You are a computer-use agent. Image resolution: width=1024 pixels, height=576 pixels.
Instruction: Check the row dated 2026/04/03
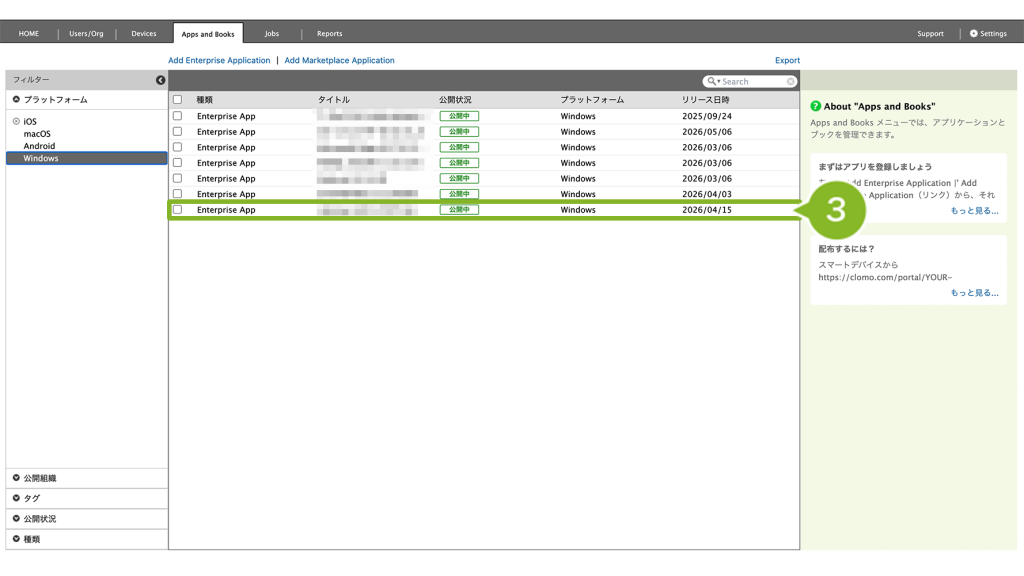(x=178, y=194)
